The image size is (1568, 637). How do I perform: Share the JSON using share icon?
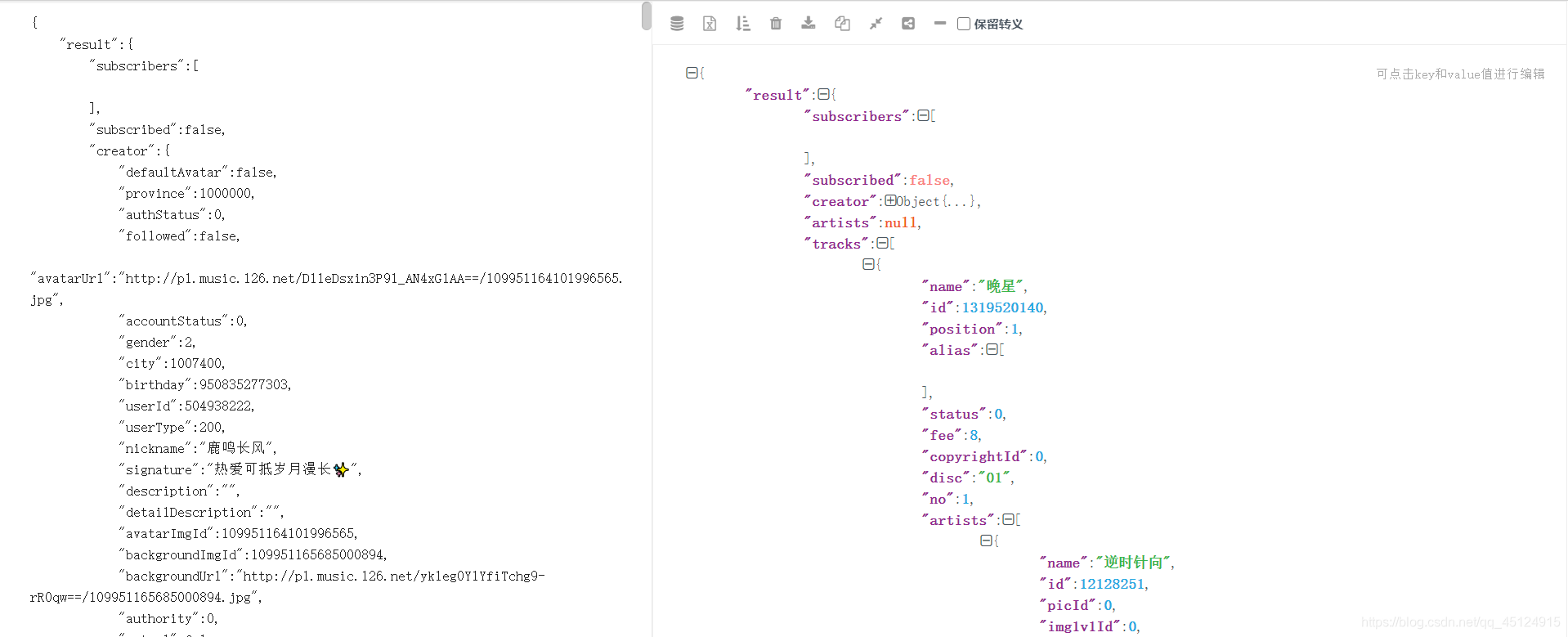pyautogui.click(x=908, y=24)
